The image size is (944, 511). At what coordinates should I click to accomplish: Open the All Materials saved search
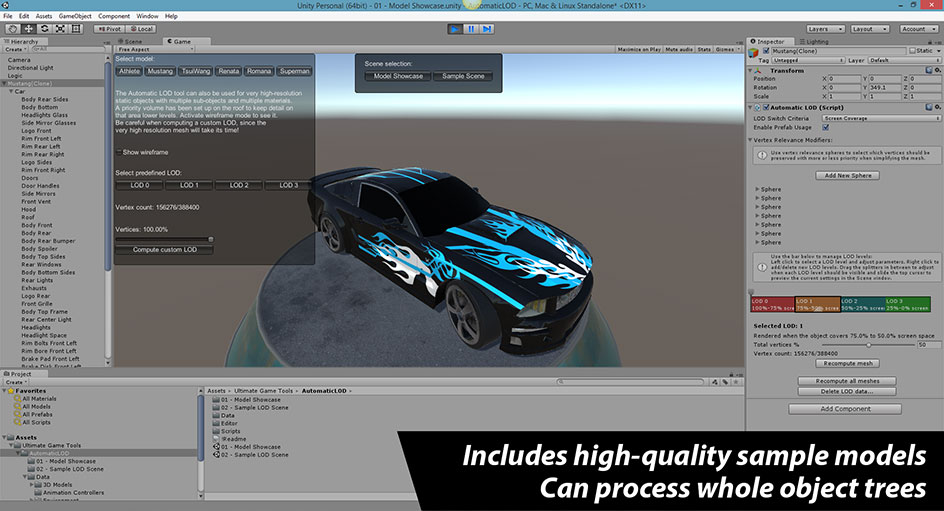35,398
